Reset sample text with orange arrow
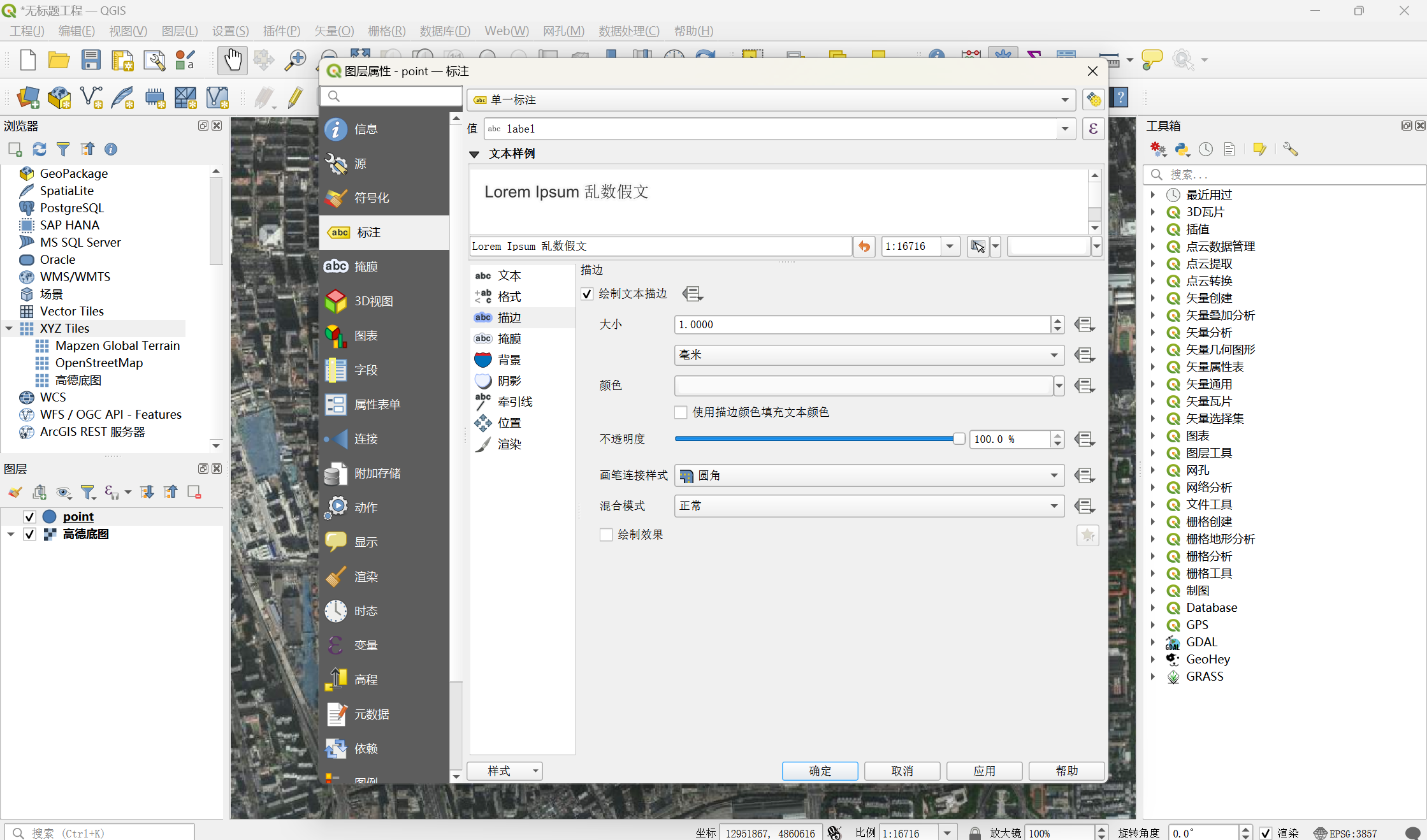Viewport: 1427px width, 840px height. click(x=864, y=246)
